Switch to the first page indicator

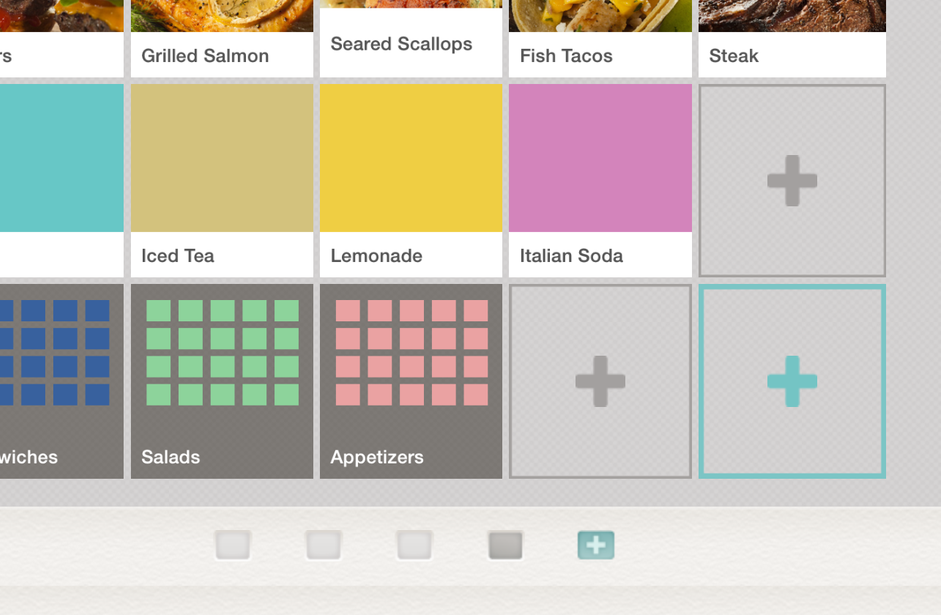(x=233, y=545)
